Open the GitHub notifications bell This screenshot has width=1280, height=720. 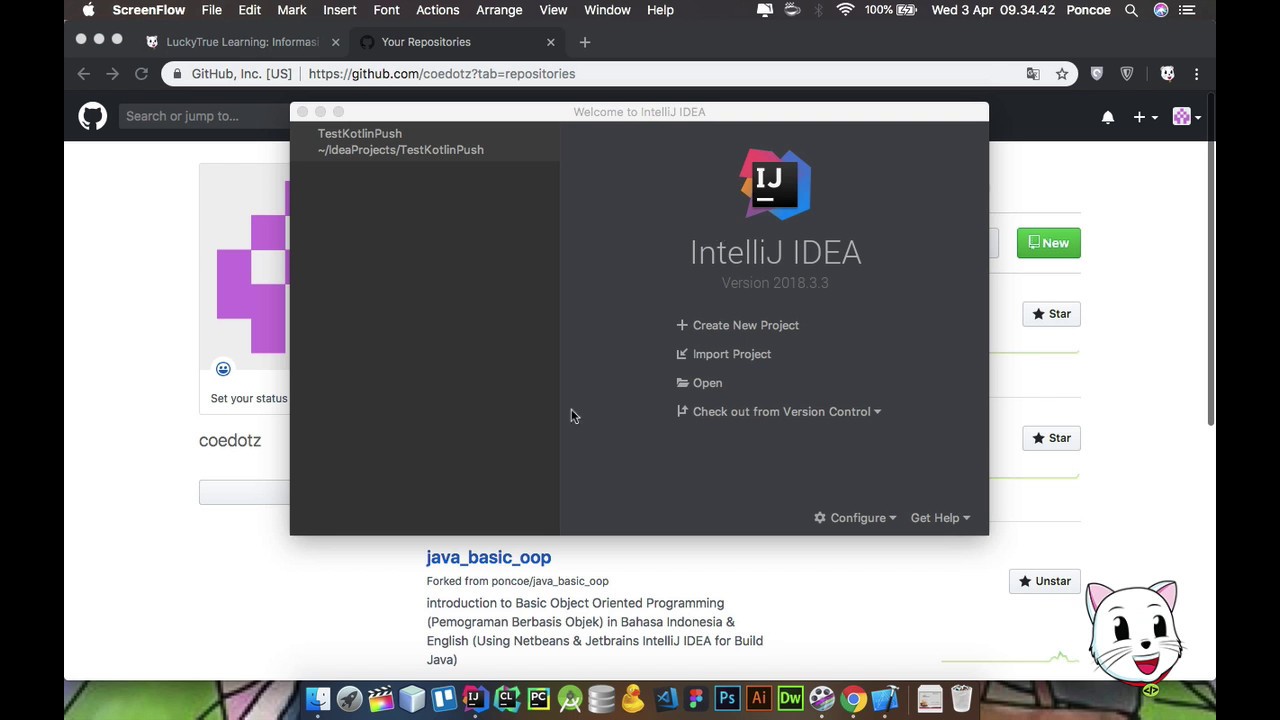click(x=1108, y=117)
